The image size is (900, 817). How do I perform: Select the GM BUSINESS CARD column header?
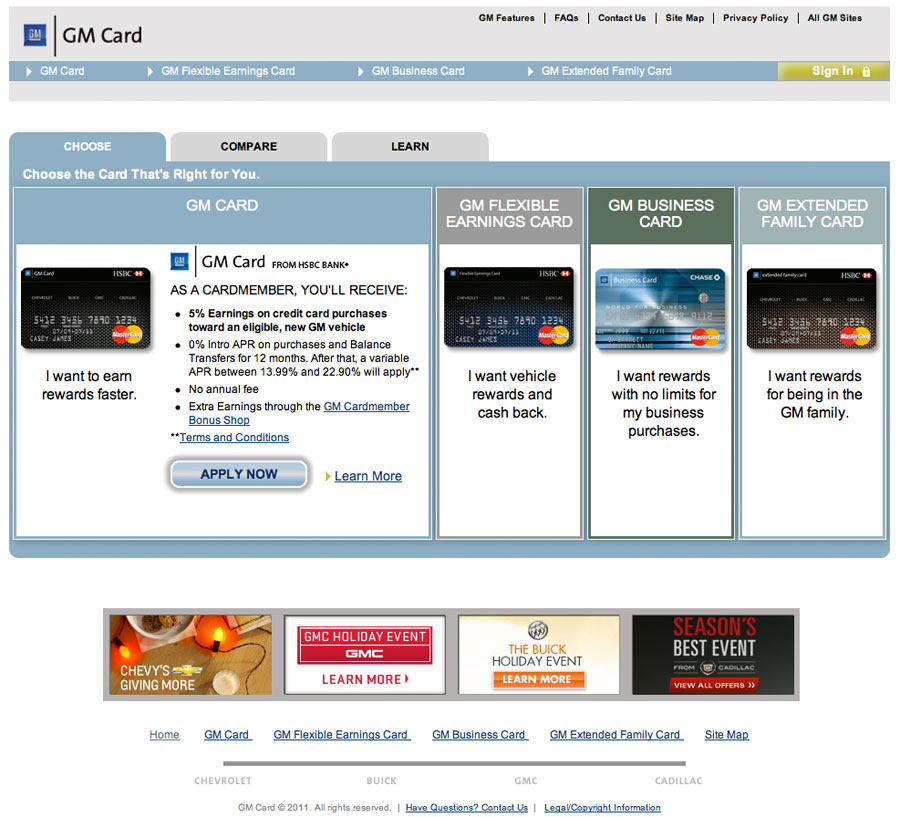pos(661,214)
